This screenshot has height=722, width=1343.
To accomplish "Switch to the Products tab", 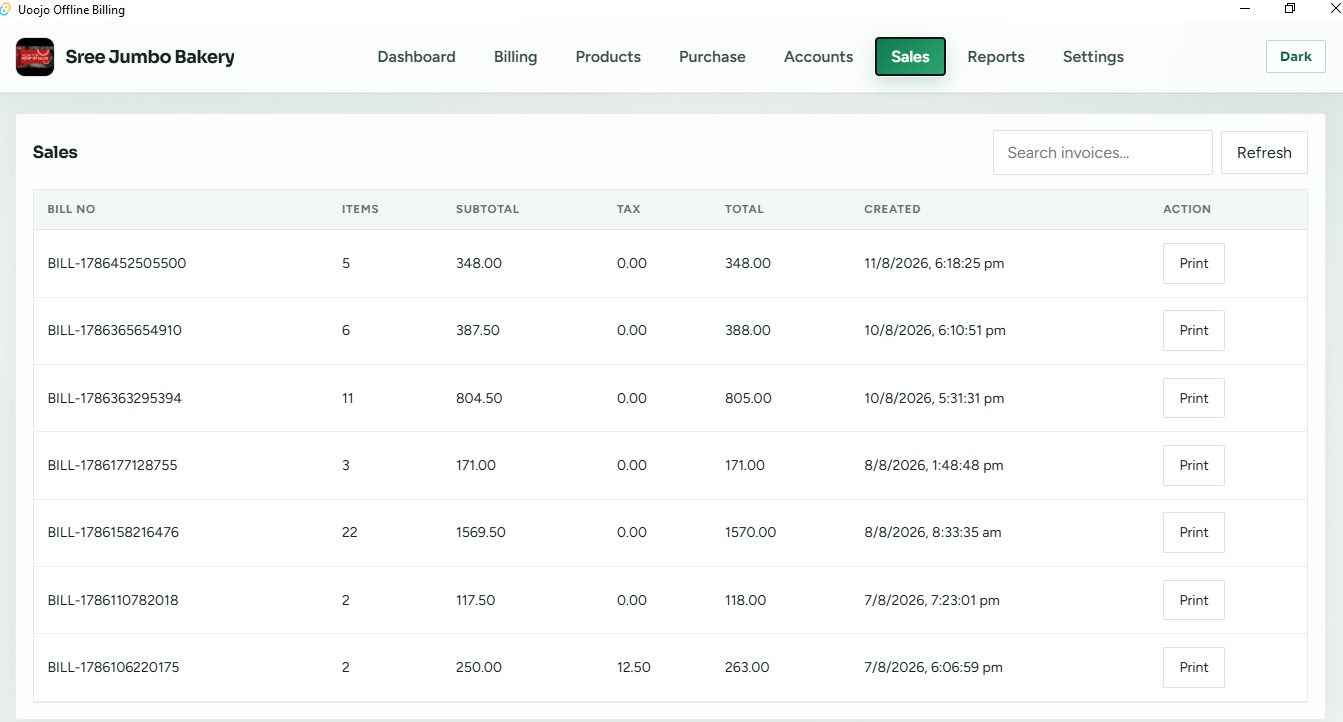I will pyautogui.click(x=608, y=57).
